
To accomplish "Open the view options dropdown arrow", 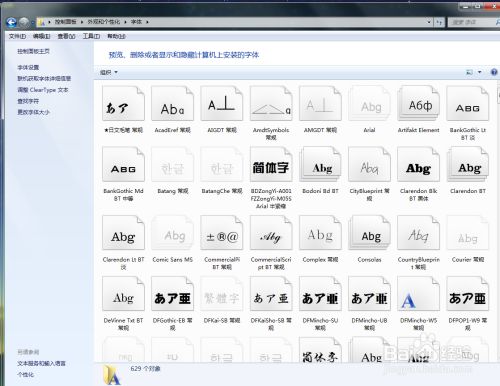I will pyautogui.click(x=480, y=72).
